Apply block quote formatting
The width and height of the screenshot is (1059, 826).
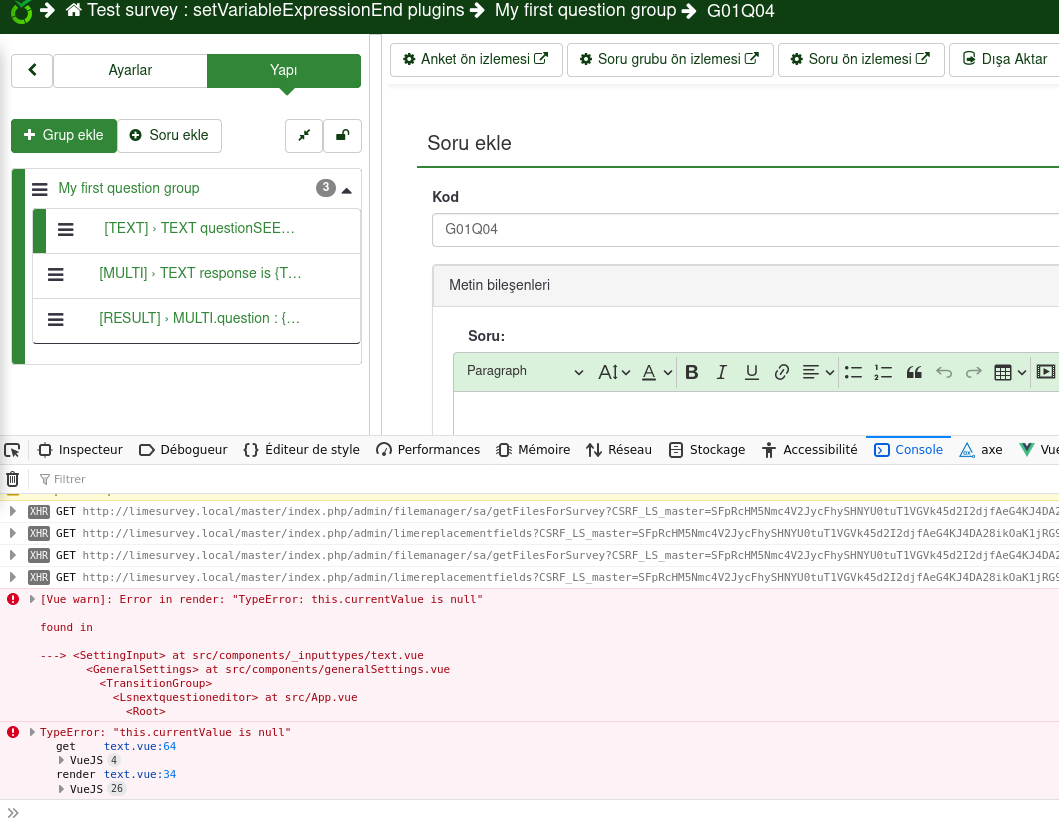913,372
